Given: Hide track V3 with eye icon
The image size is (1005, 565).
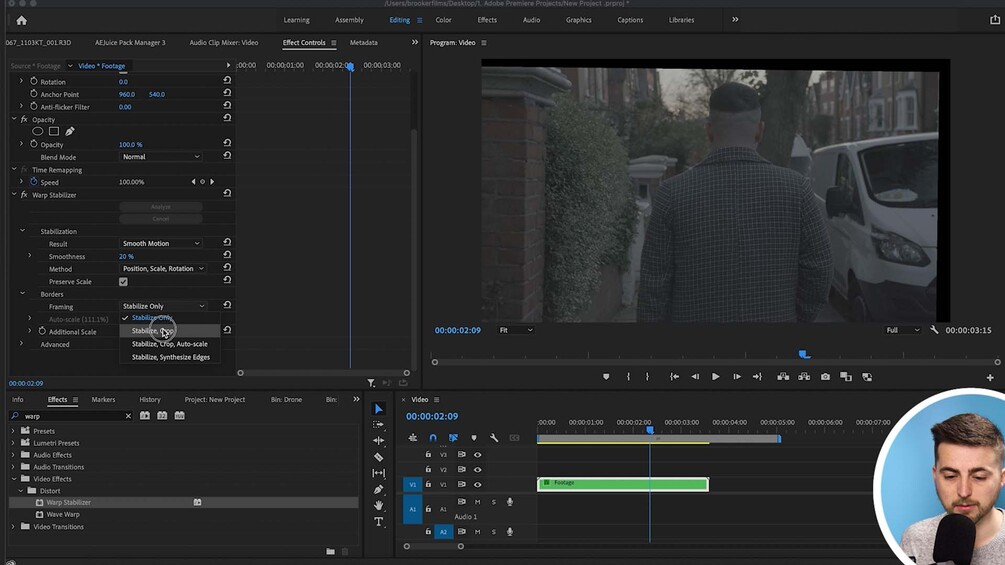Looking at the screenshot, I should 477,455.
